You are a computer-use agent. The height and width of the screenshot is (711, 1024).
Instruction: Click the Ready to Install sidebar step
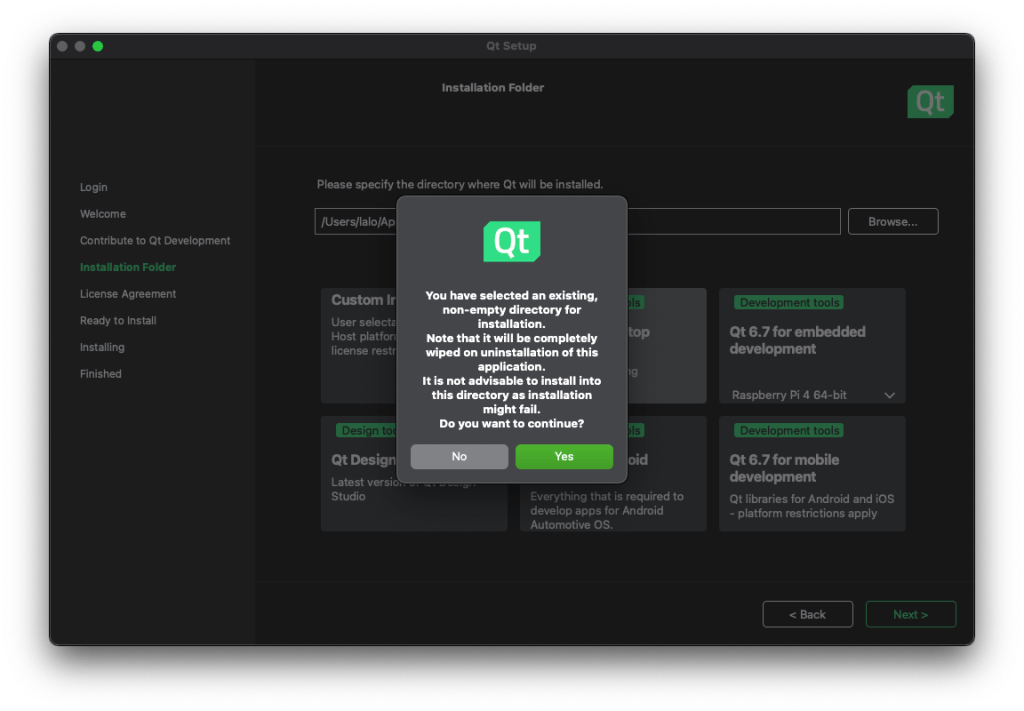tap(118, 321)
